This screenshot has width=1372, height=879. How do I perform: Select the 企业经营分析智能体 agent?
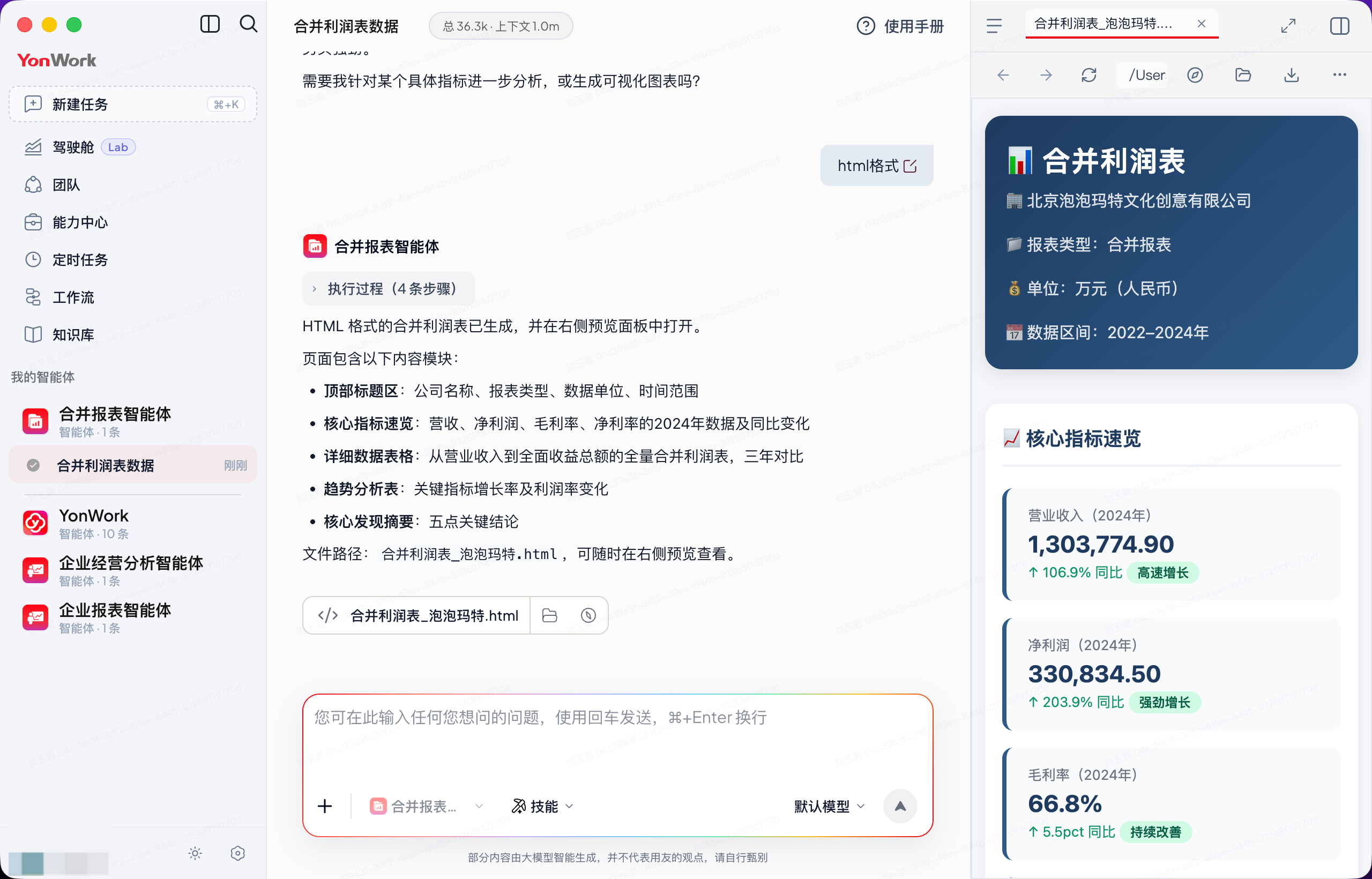[x=133, y=570]
